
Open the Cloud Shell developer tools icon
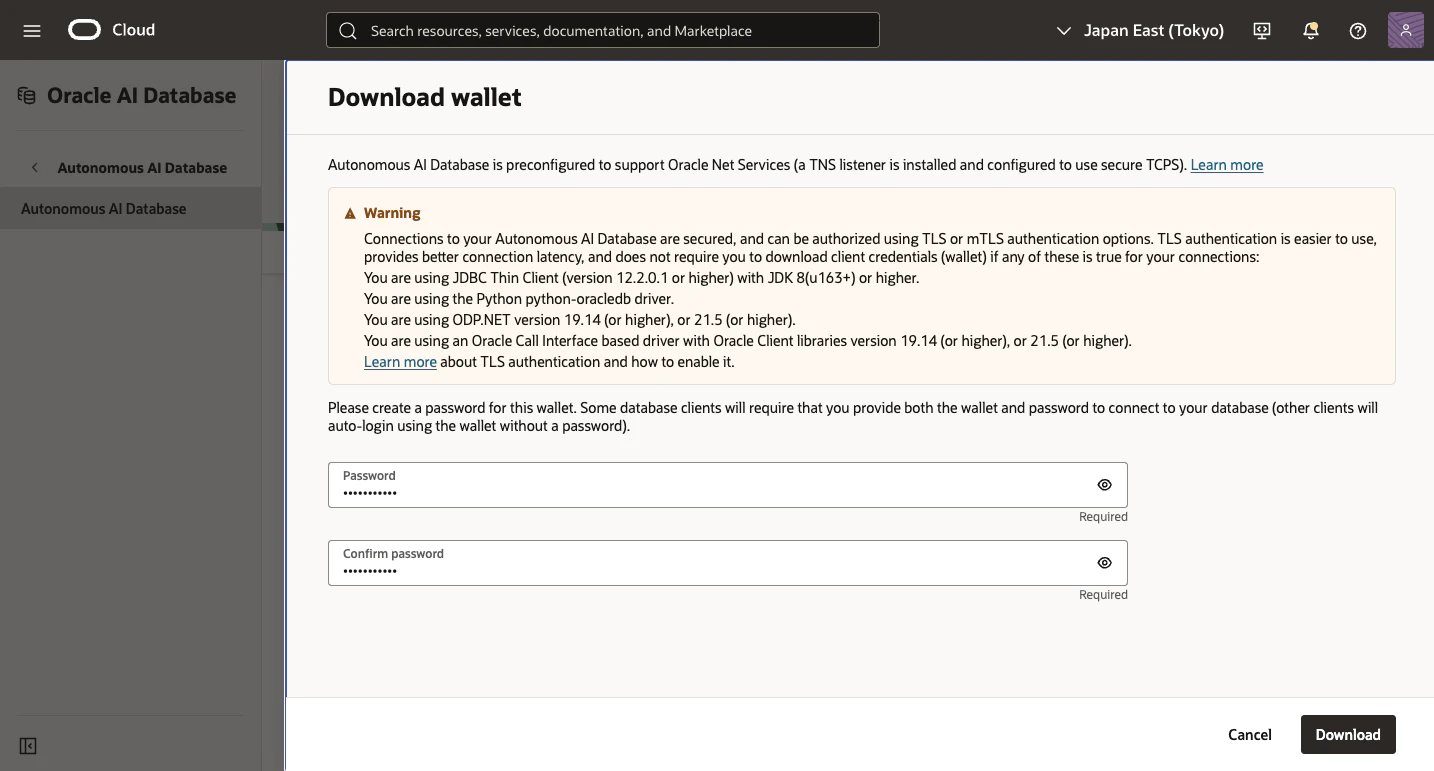point(1262,31)
